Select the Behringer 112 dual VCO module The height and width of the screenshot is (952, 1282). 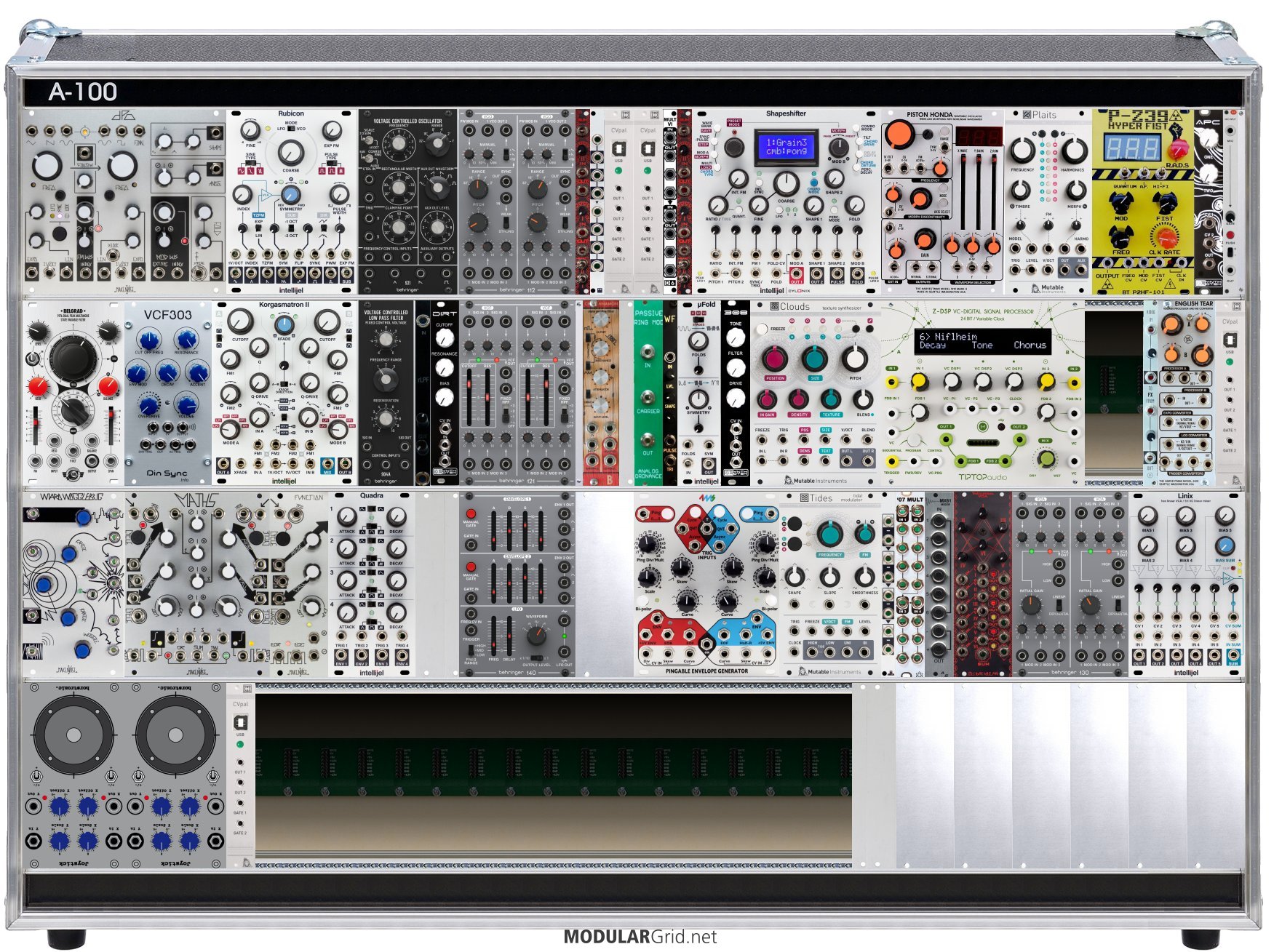(x=517, y=202)
